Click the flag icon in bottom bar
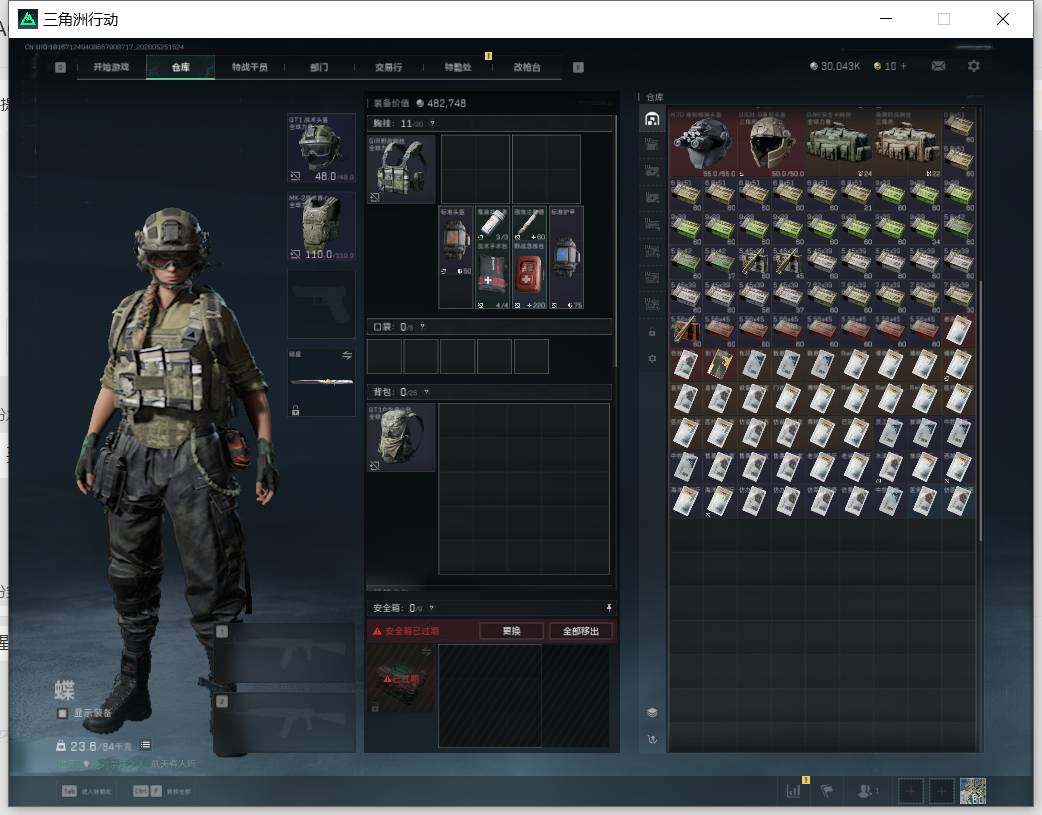Screen dimensions: 1042x815 pyautogui.click(x=827, y=790)
